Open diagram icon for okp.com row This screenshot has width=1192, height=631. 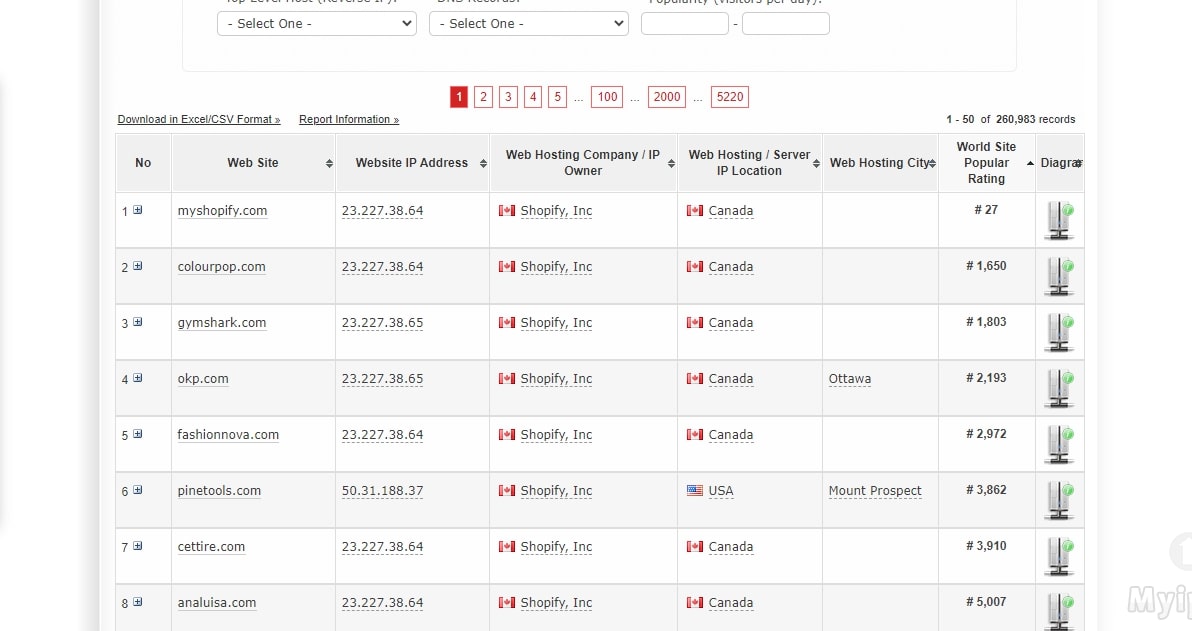point(1059,388)
